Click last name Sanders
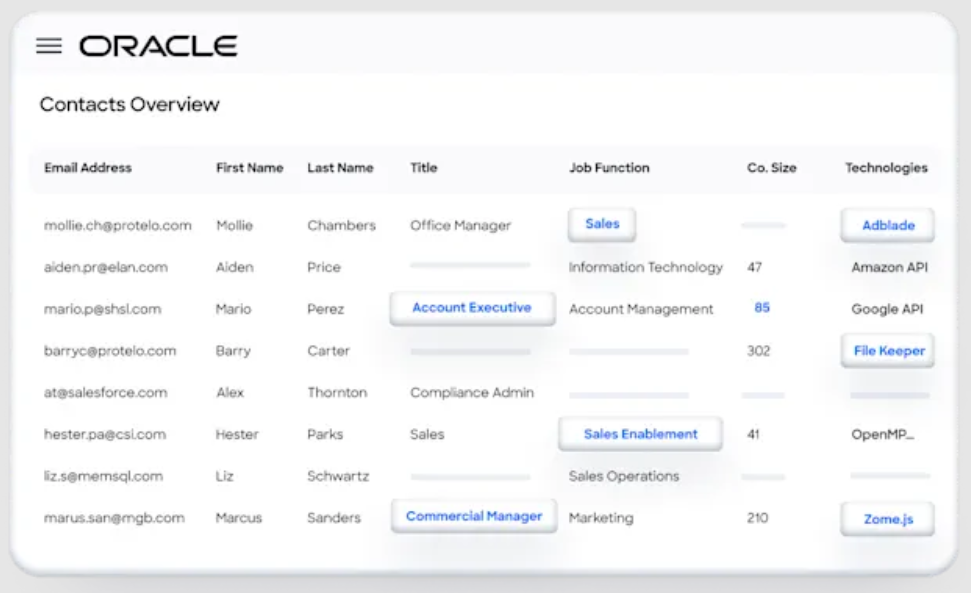The width and height of the screenshot is (971, 593). pos(334,518)
